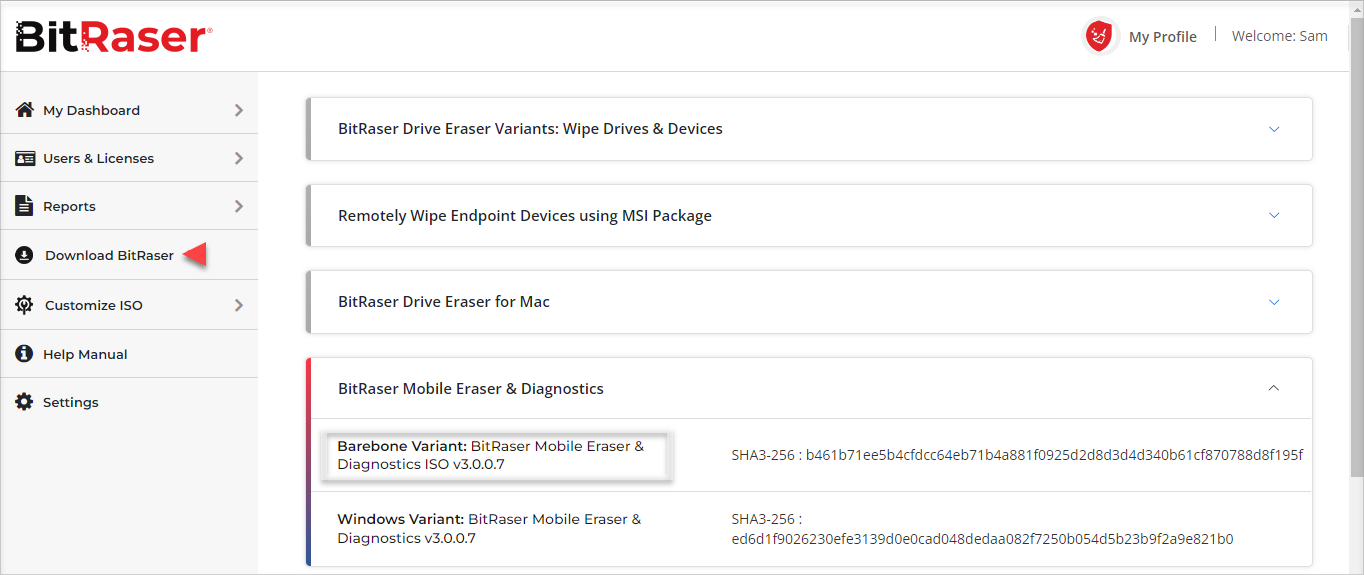This screenshot has width=1364, height=575.
Task: Open Customize ISO menu item
Action: pyautogui.click(x=129, y=305)
